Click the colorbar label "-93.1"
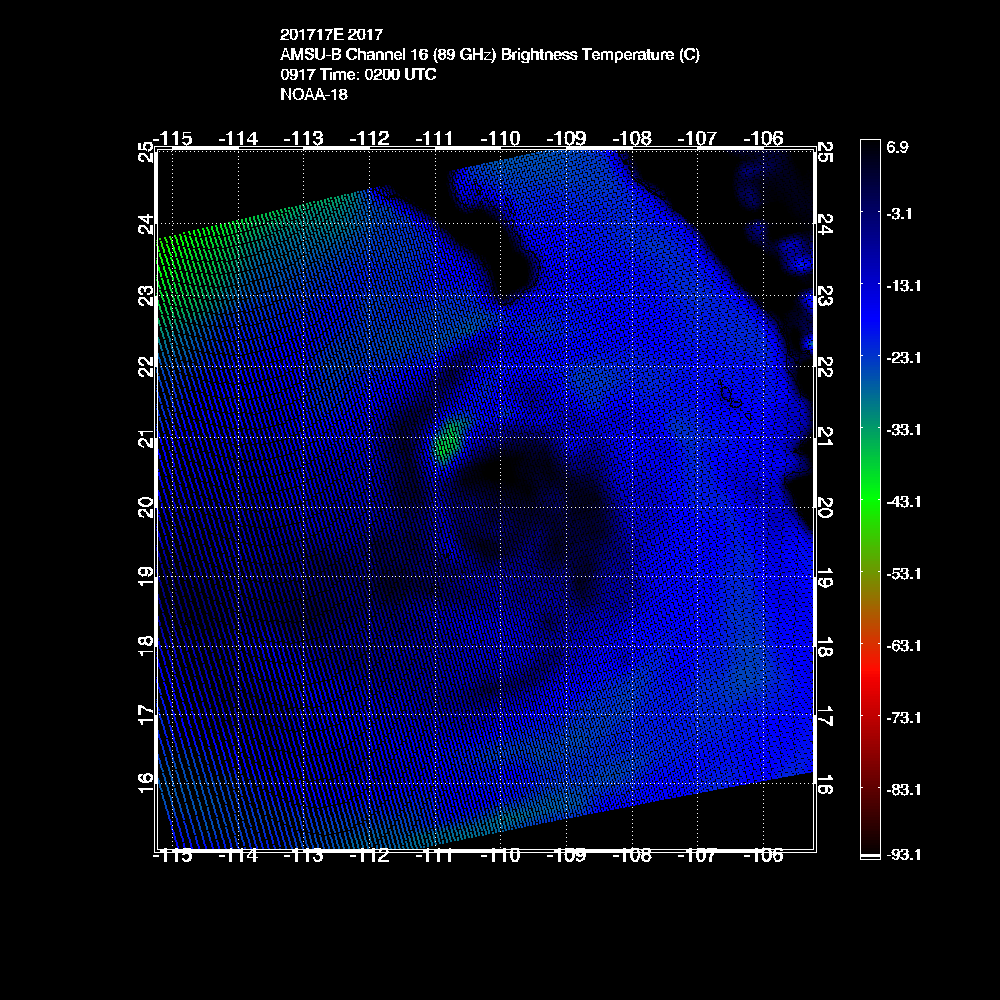Viewport: 1000px width, 1000px height. [x=904, y=855]
